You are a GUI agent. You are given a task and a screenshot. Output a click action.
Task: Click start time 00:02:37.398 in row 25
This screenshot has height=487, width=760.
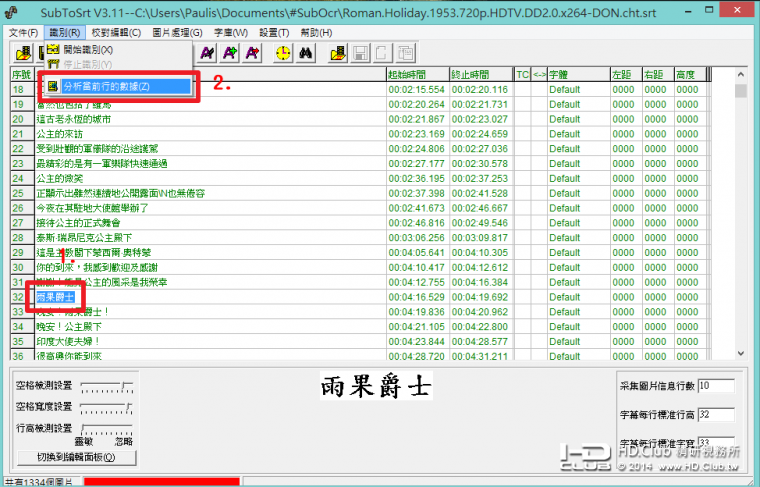coord(417,193)
